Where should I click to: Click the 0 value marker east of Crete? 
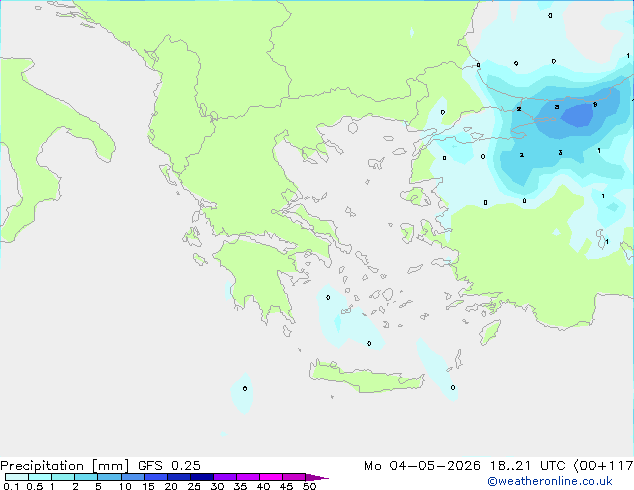[453, 387]
